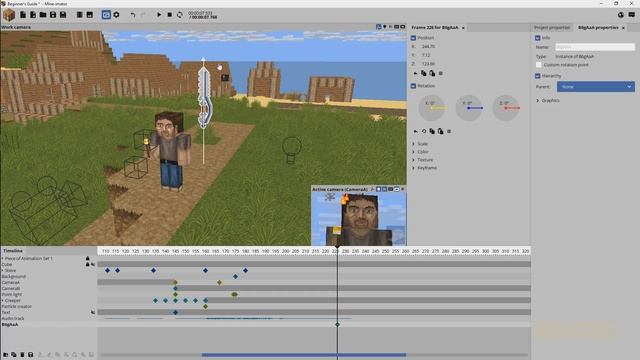Create a new project from the toolbar
The width and height of the screenshot is (640, 360).
[x=23, y=15]
